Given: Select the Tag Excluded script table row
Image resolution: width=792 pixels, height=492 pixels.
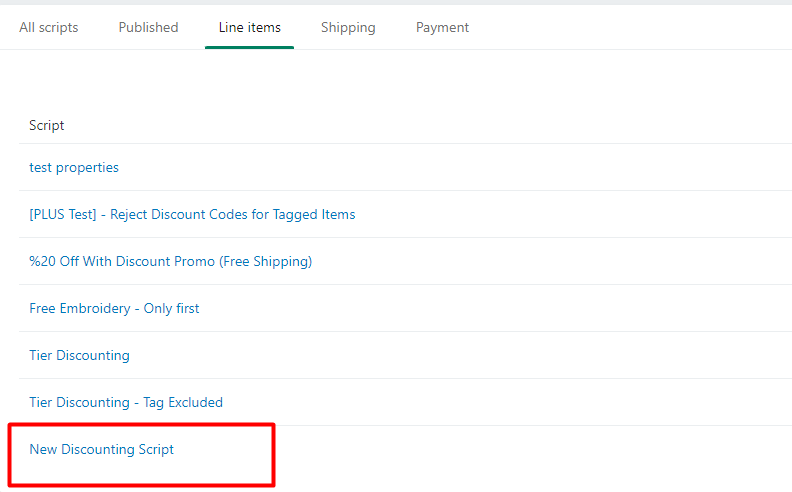Looking at the screenshot, I should (500, 402).
